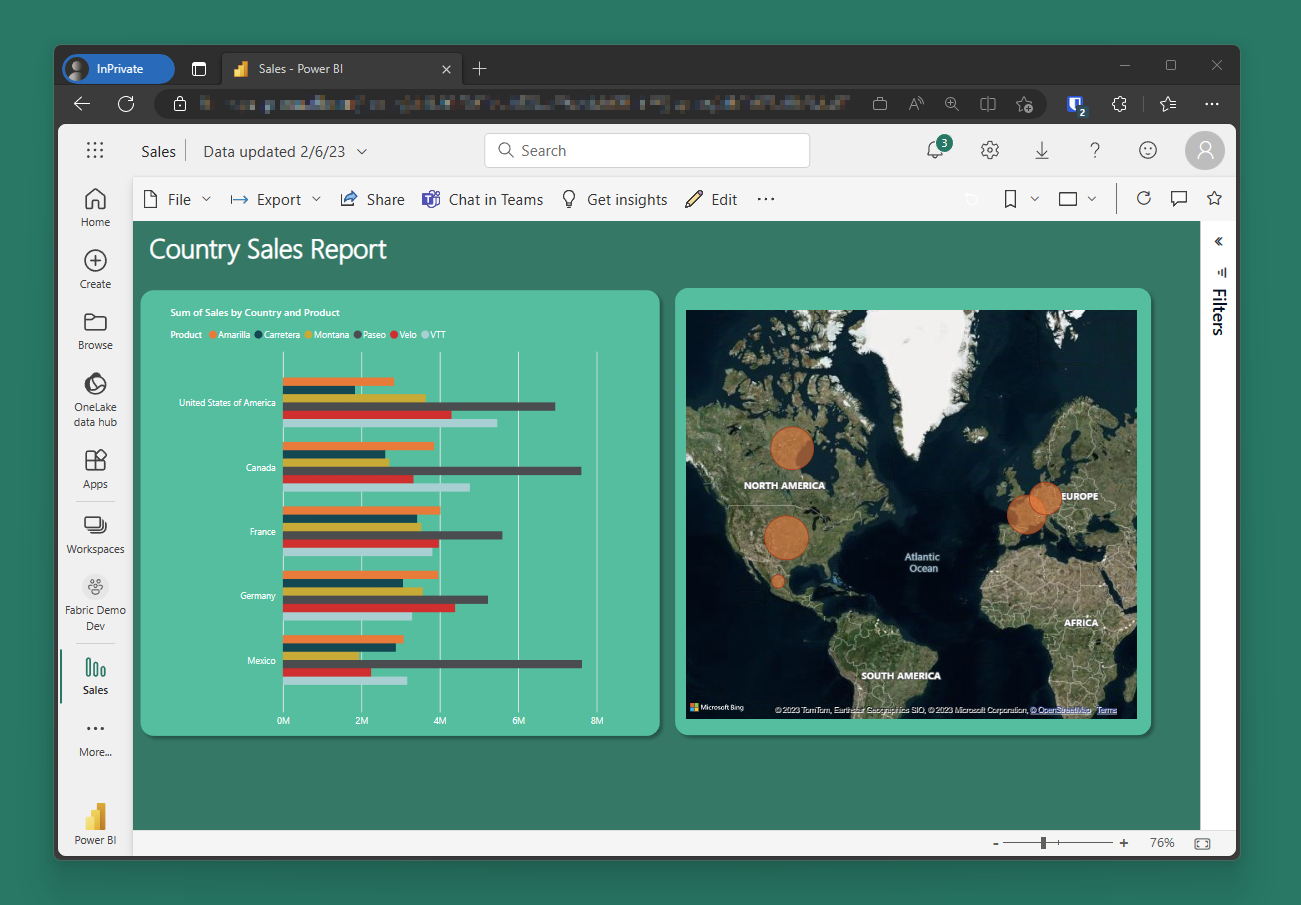
Task: Select the Sales report in the sidebar
Action: [x=95, y=676]
